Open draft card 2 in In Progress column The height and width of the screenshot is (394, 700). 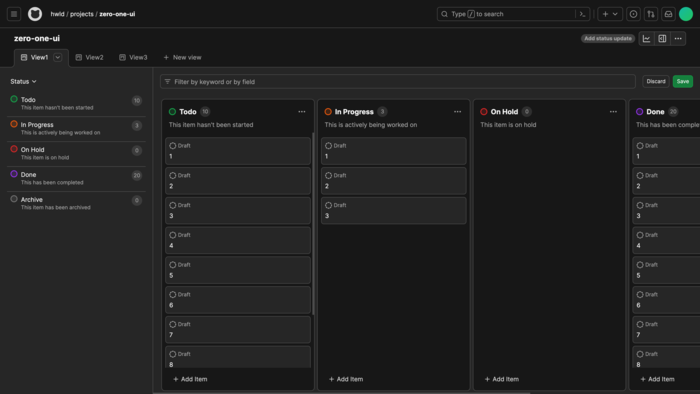[394, 181]
